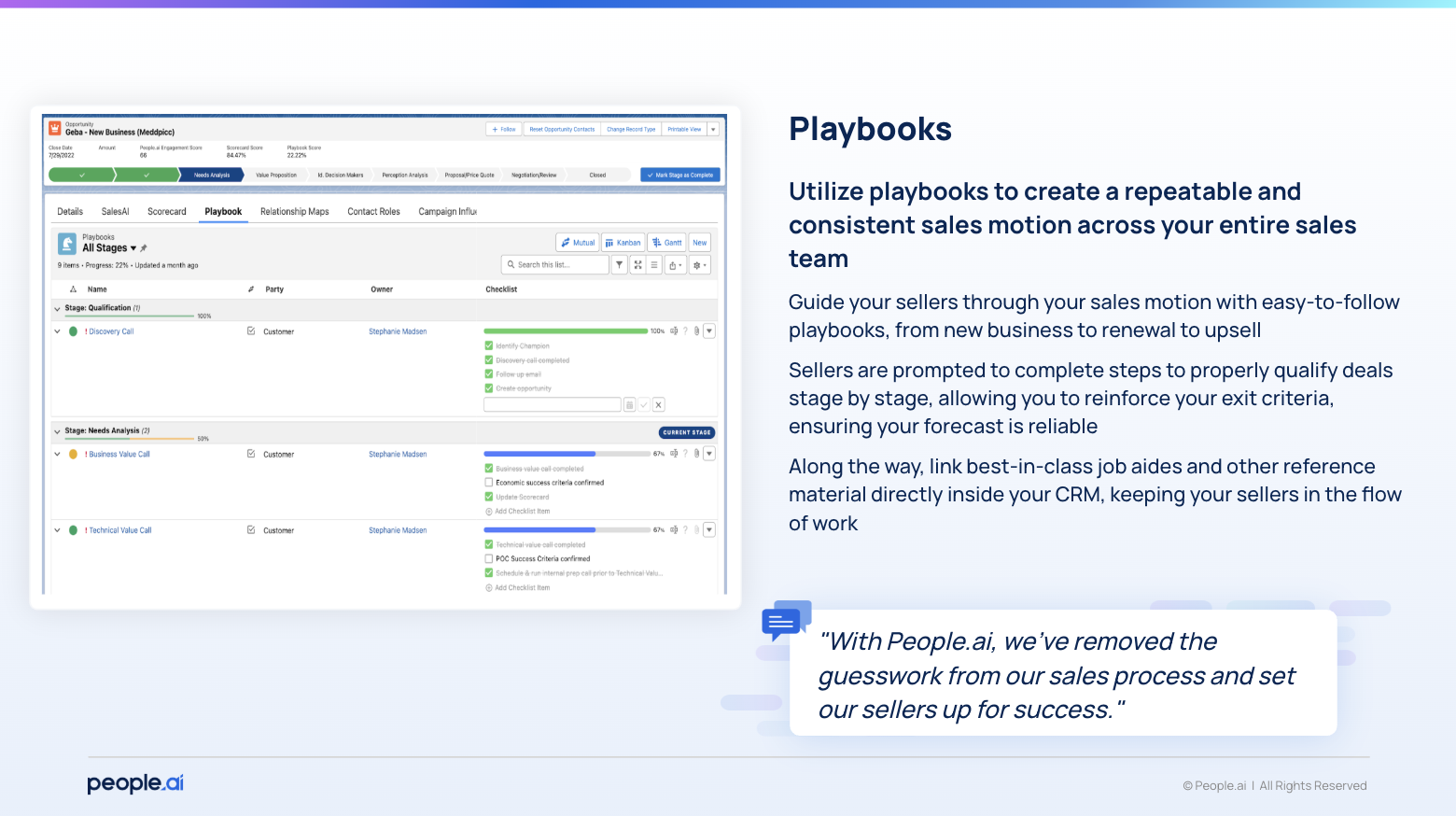Click the pin icon next to All Stages
Viewport: 1456px width, 816px height.
point(144,248)
